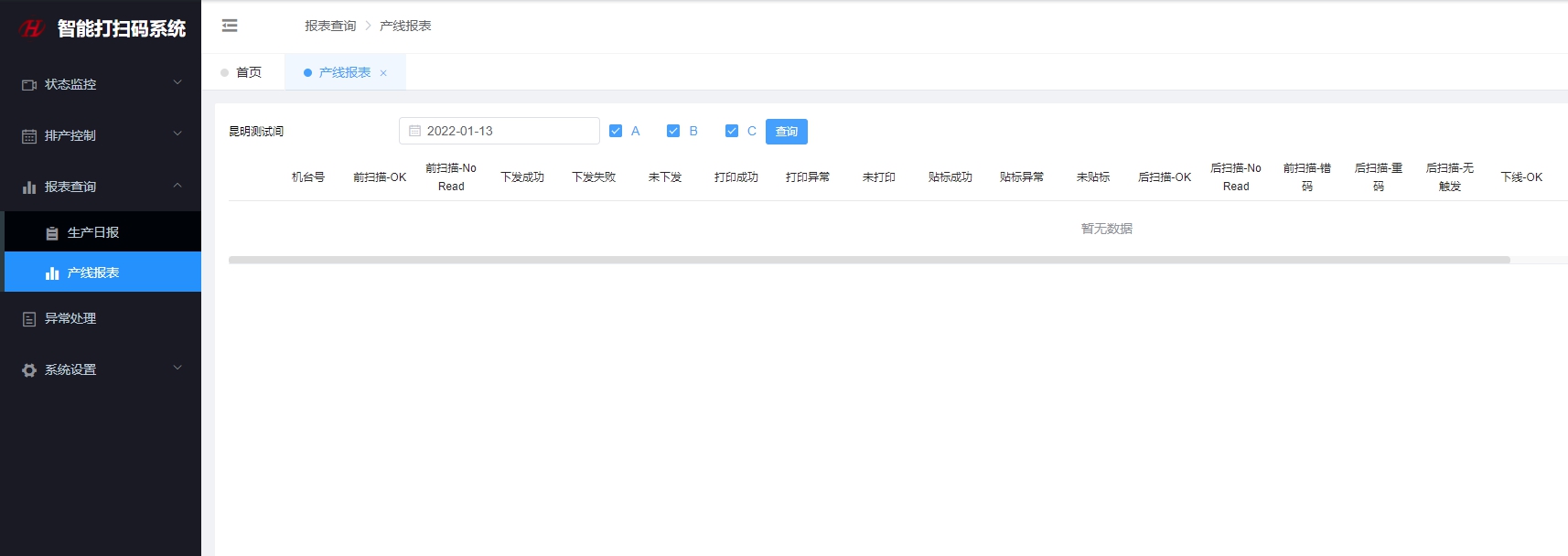Viewport: 1568px width, 556px height.
Task: Select the 产线报表 tab label
Action: click(345, 72)
